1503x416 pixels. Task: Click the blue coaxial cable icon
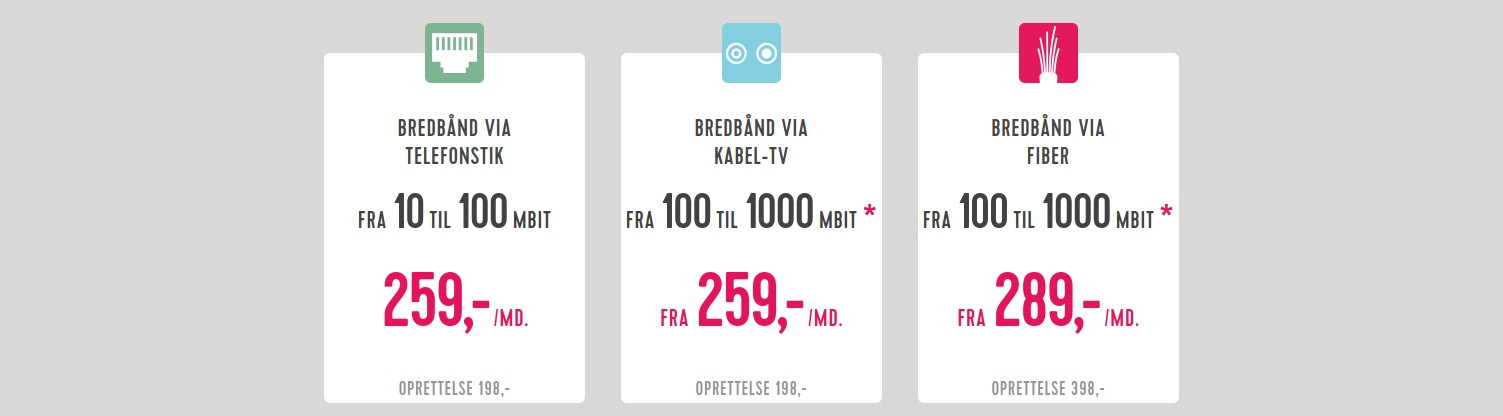pyautogui.click(x=751, y=53)
